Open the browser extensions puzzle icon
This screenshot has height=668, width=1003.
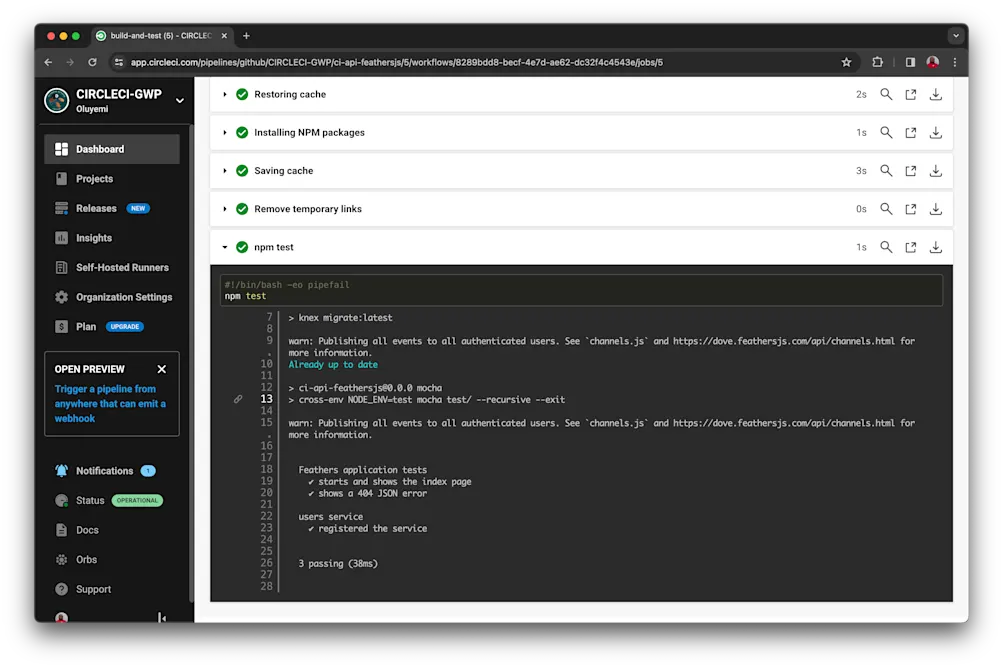click(x=878, y=62)
